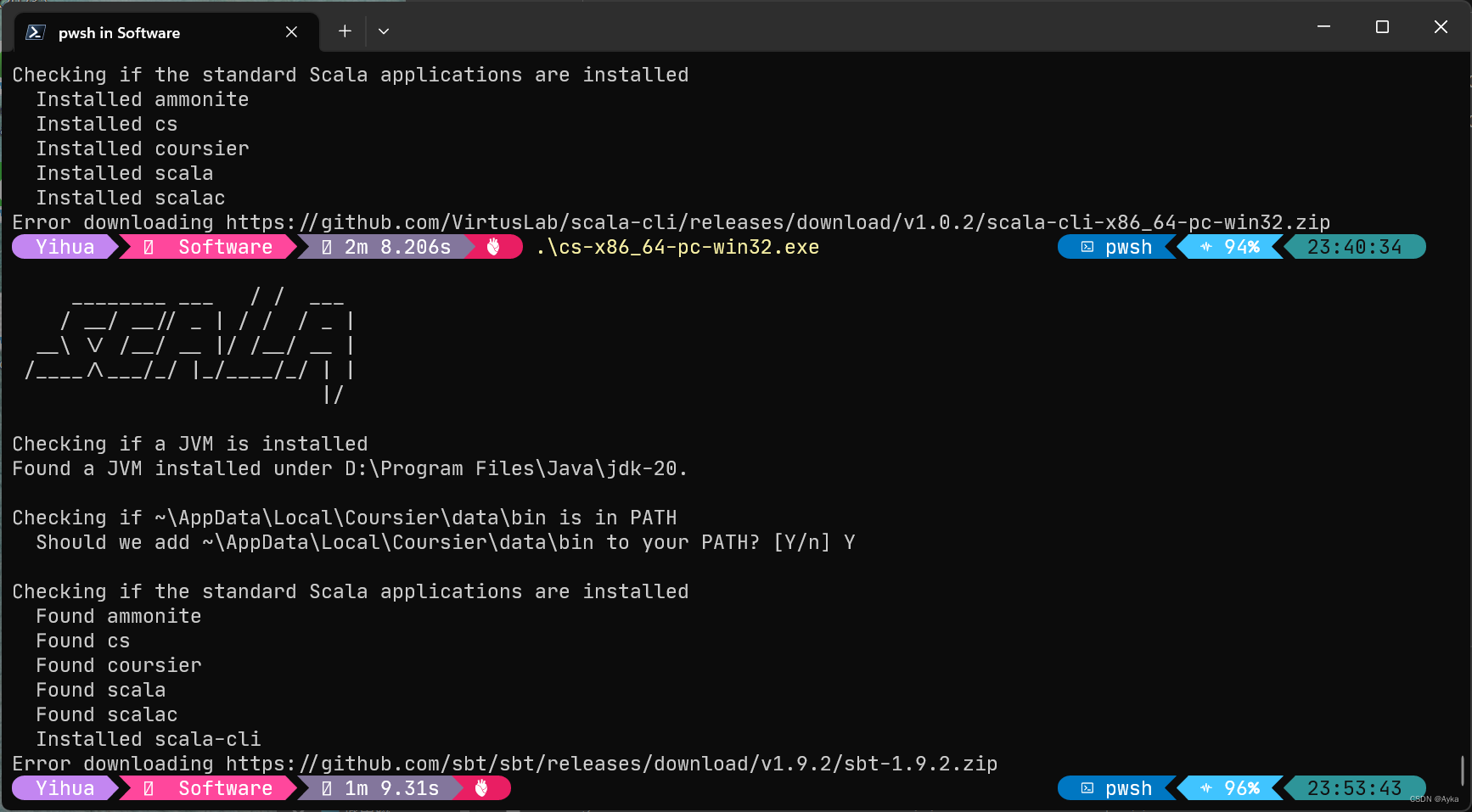This screenshot has width=1472, height=812.
Task: Click the folder glyph in the Software segment
Action: point(147,246)
